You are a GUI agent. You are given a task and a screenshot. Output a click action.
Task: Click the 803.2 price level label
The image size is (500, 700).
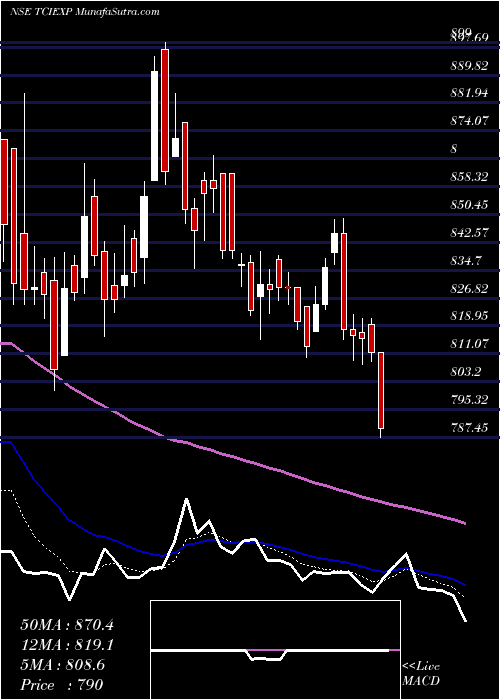466,372
